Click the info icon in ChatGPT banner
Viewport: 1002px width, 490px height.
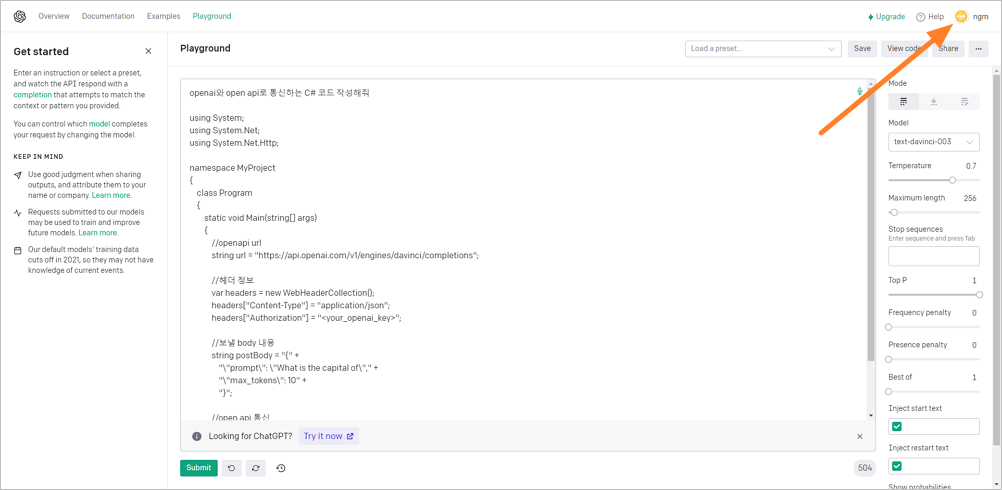point(197,436)
